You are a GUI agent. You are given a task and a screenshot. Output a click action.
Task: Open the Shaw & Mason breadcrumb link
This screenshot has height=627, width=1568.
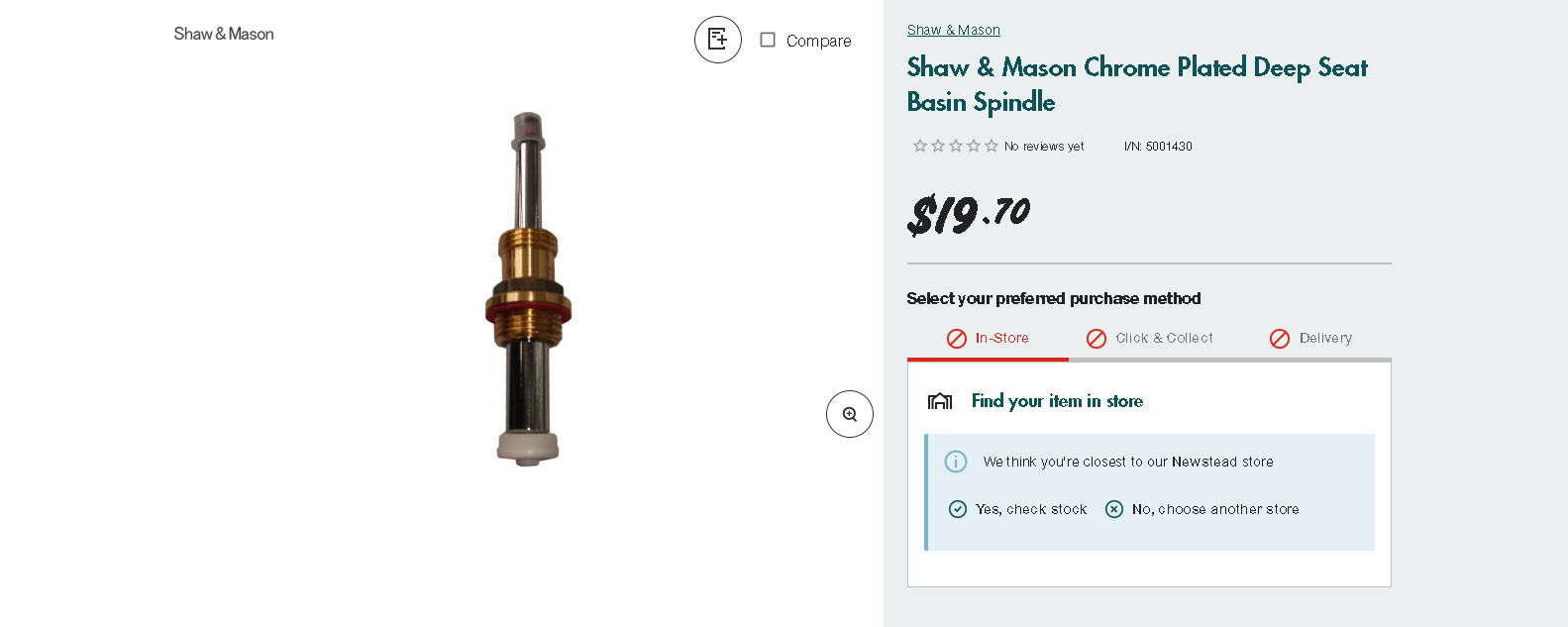click(x=953, y=29)
